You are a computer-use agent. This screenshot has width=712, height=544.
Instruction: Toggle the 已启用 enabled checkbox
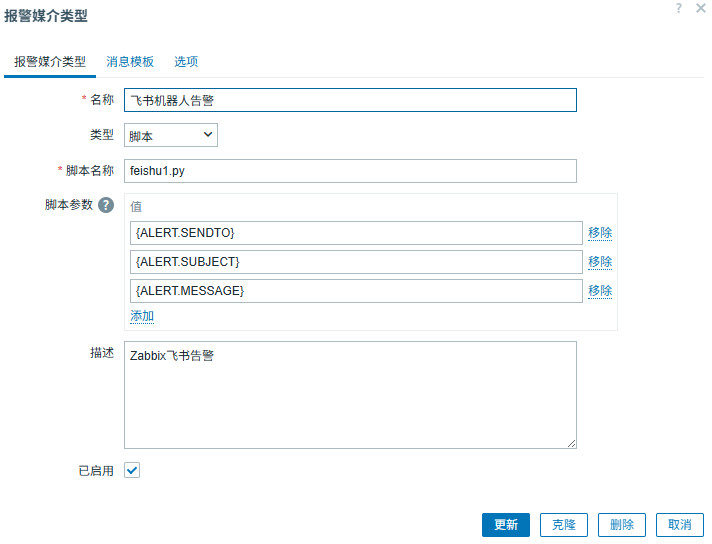tap(132, 470)
